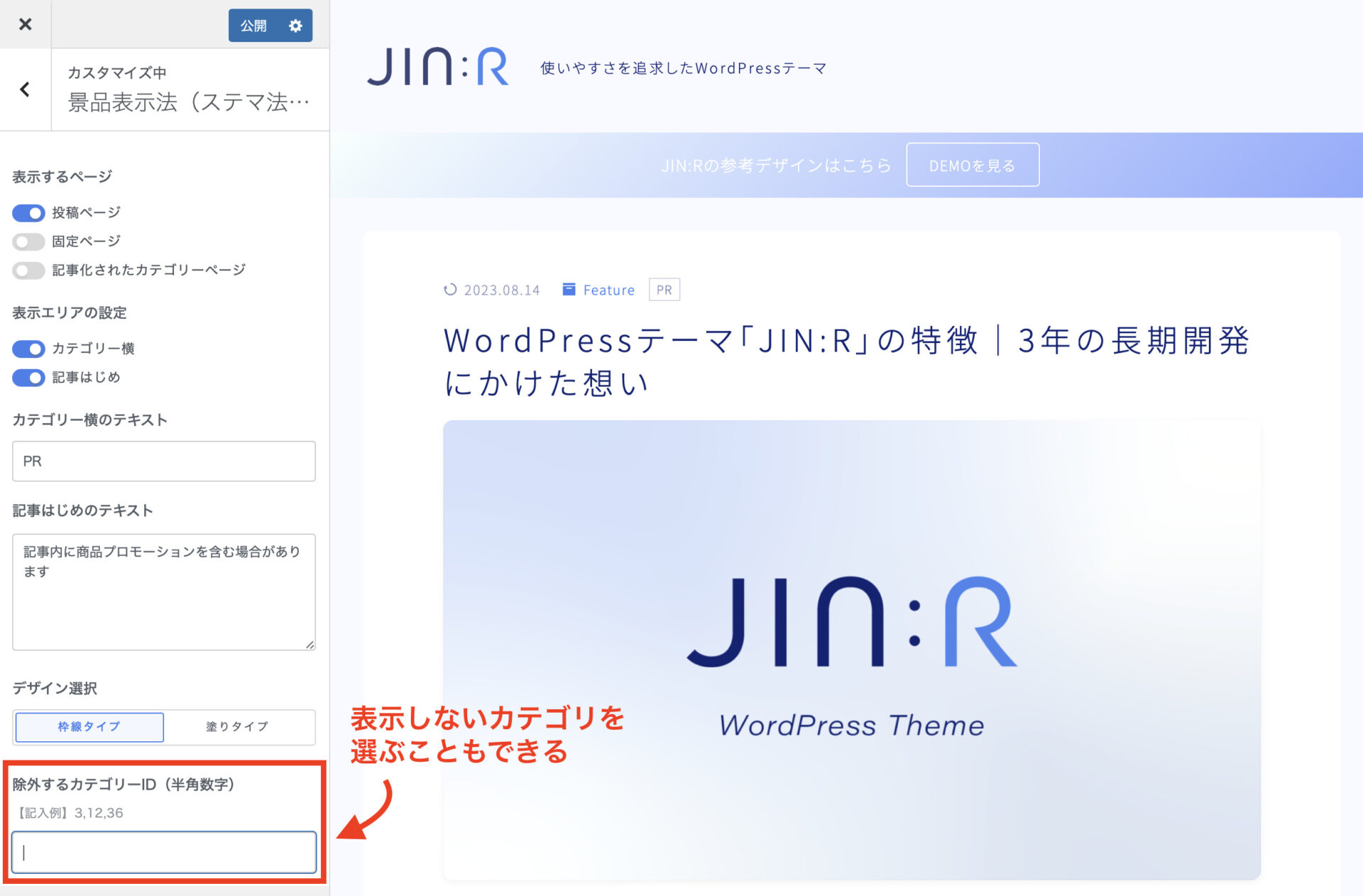Select the 枠線タイプ design tab
This screenshot has height=896, width=1363.
(x=89, y=727)
